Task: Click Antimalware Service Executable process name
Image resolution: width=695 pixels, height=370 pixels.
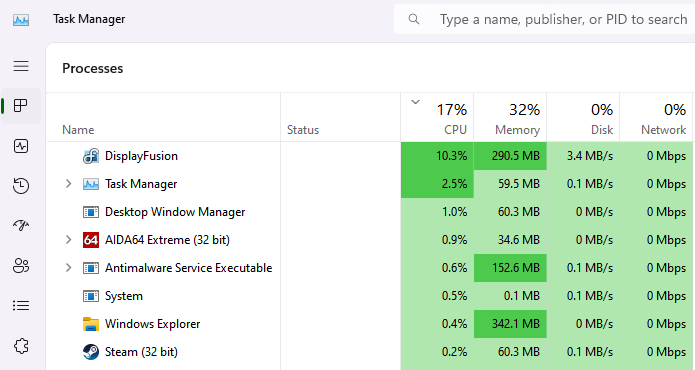Action: point(188,268)
